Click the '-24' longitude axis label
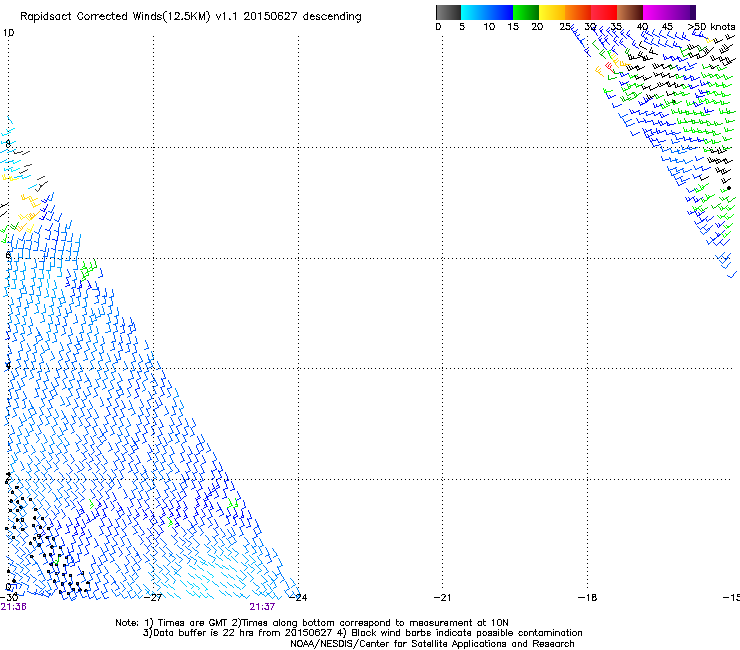 [298, 597]
